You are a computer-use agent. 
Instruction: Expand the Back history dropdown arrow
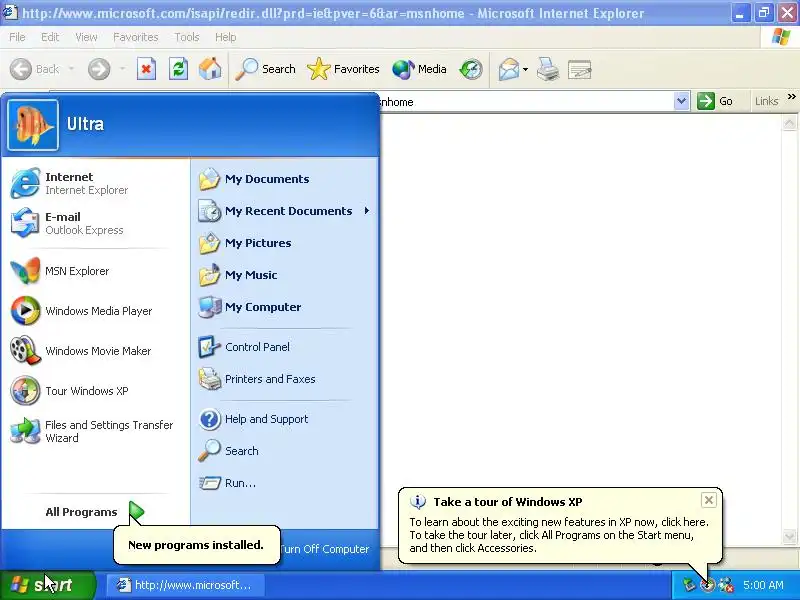click(71, 69)
